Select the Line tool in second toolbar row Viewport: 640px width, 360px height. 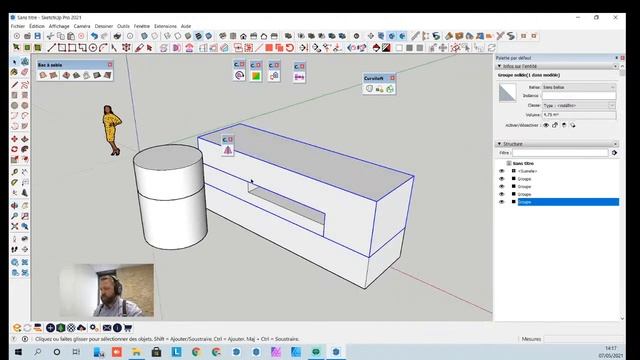pos(51,48)
